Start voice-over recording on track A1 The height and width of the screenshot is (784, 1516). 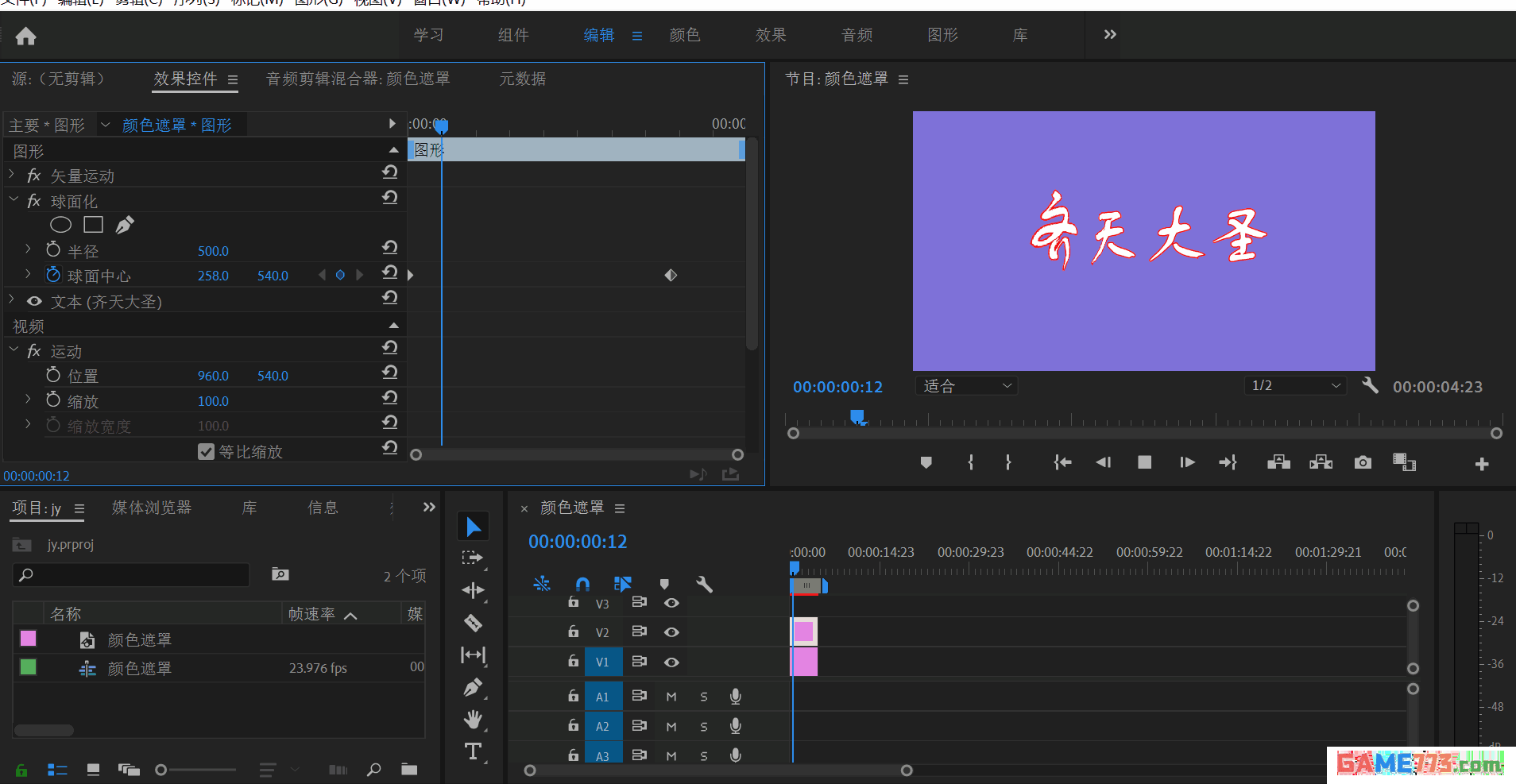[x=734, y=696]
